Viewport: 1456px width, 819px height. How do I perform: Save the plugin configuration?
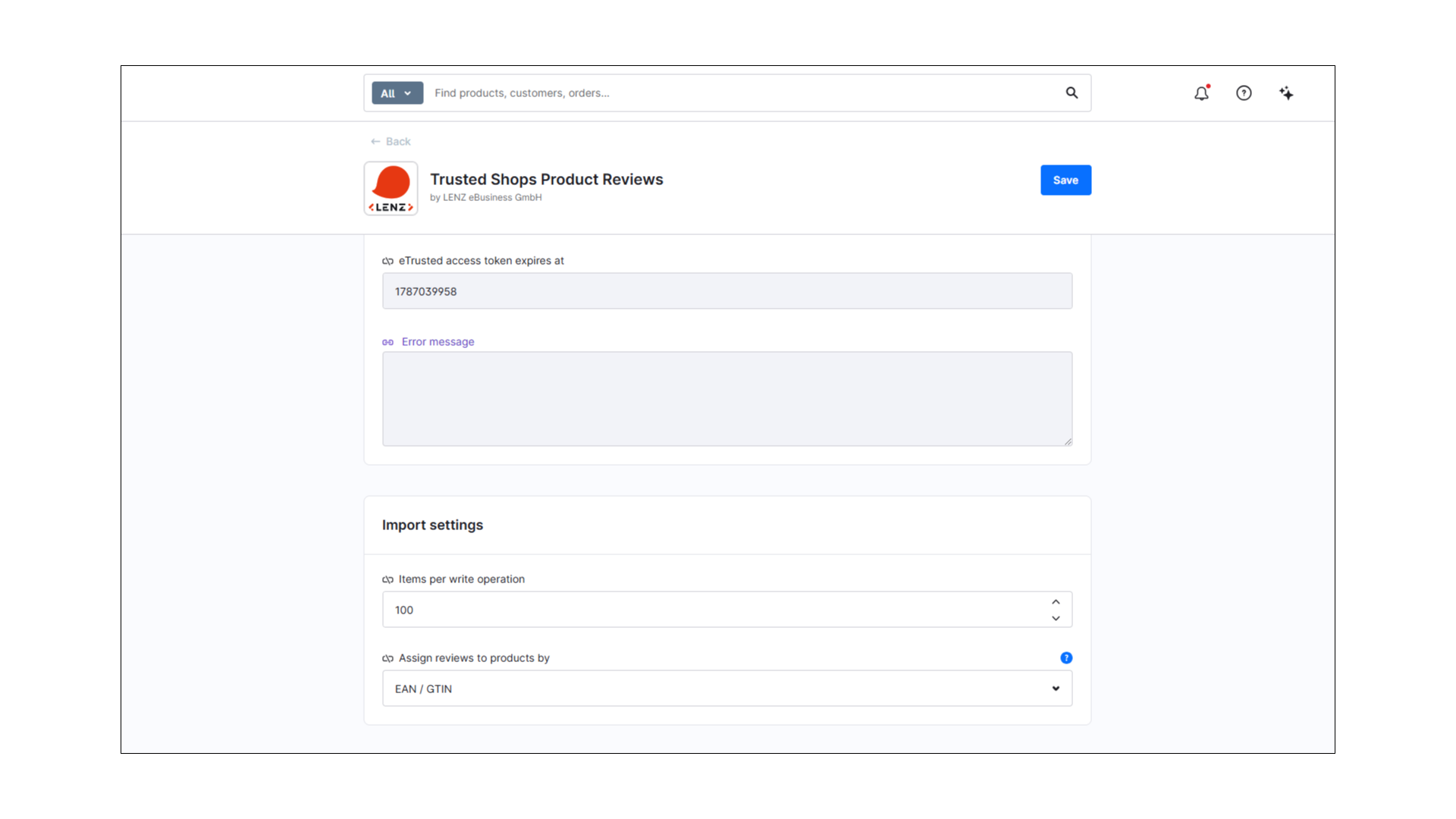point(1065,180)
